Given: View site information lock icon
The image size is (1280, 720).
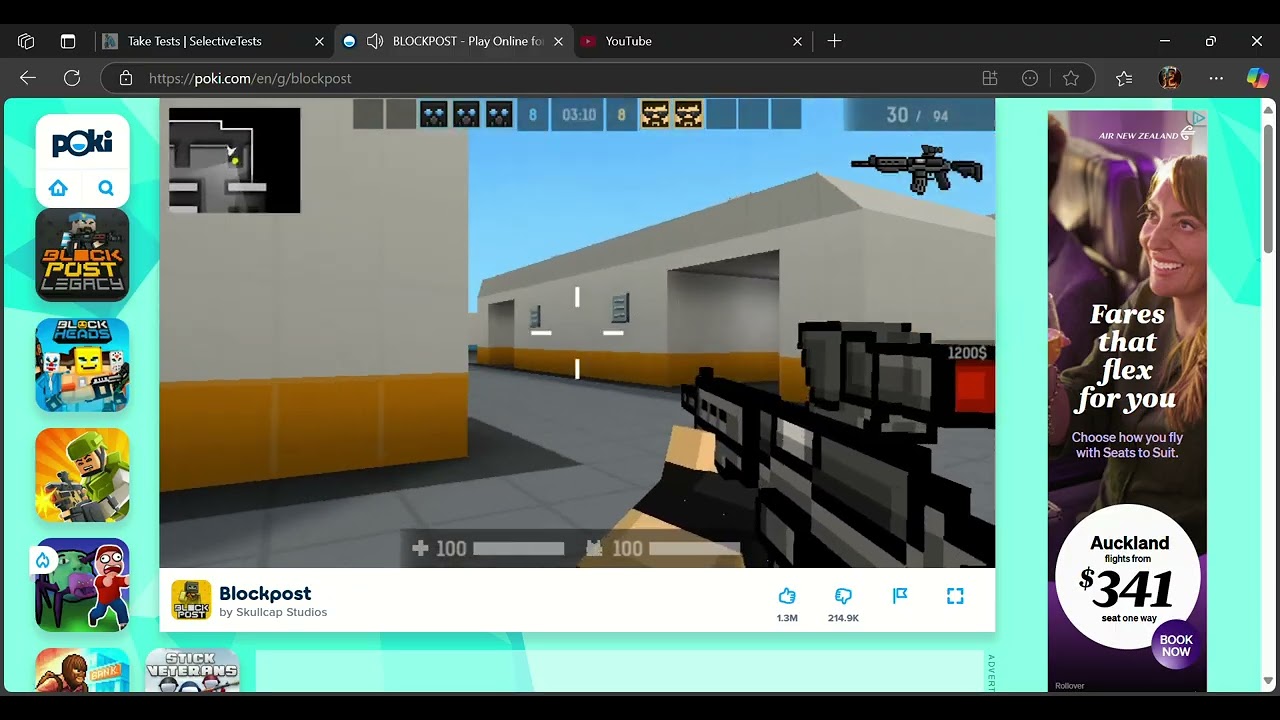Looking at the screenshot, I should [x=125, y=78].
